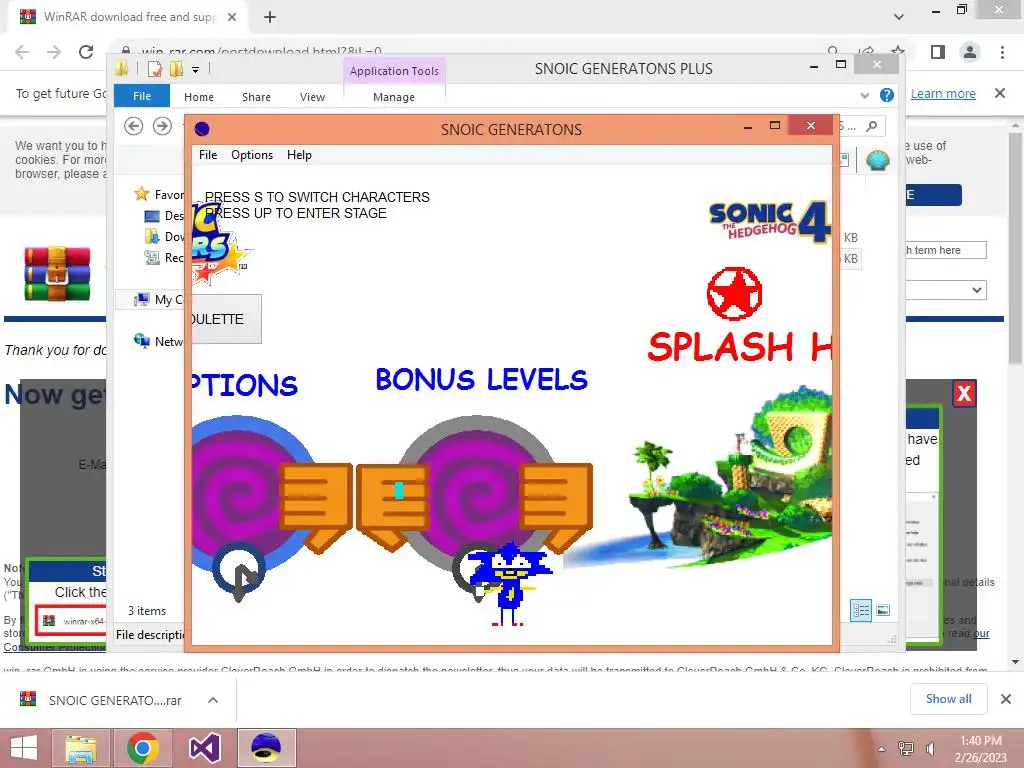This screenshot has height=768, width=1024.
Task: Select the Recent places item in navigation pane
Action: point(164,257)
